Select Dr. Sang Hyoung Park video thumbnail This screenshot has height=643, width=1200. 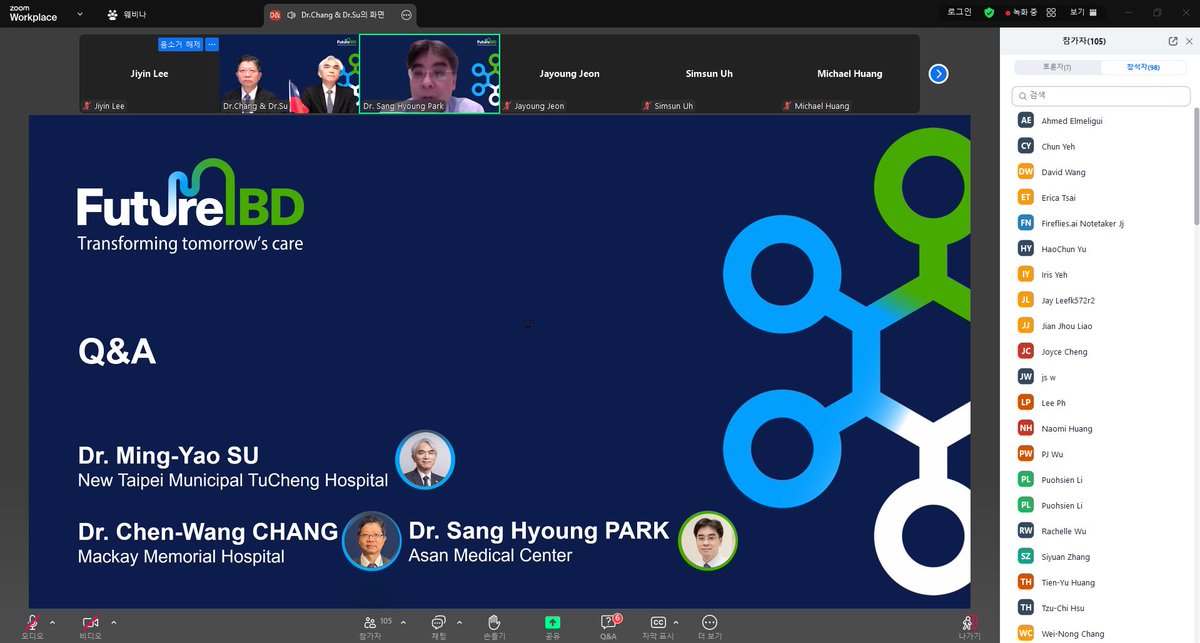(x=429, y=74)
